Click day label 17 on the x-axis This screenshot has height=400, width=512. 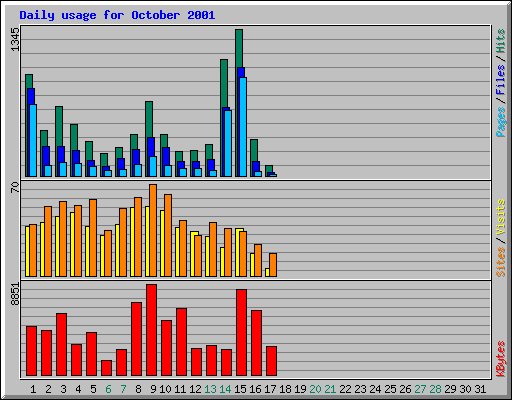(270, 389)
